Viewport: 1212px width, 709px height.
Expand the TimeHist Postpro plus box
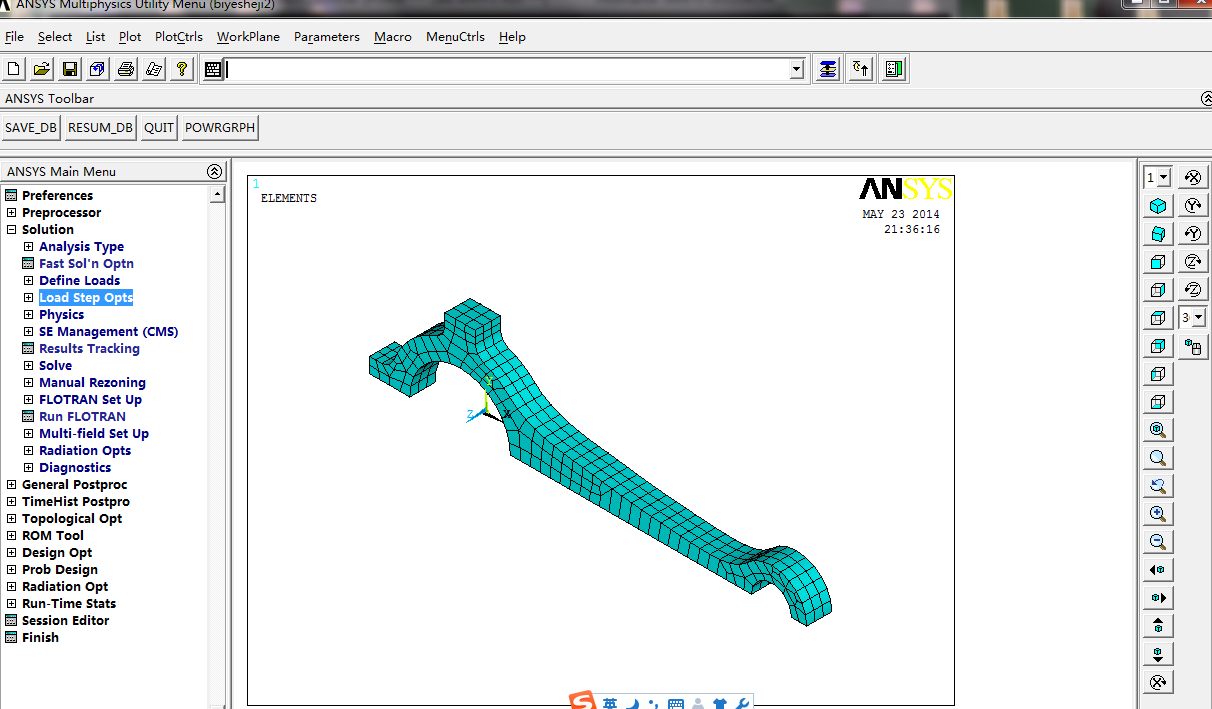pos(11,501)
